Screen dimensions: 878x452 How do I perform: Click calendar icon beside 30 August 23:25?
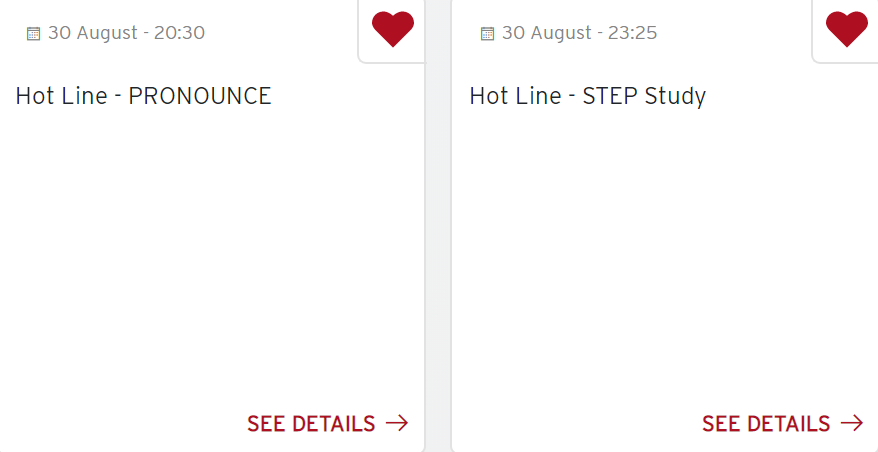487,34
